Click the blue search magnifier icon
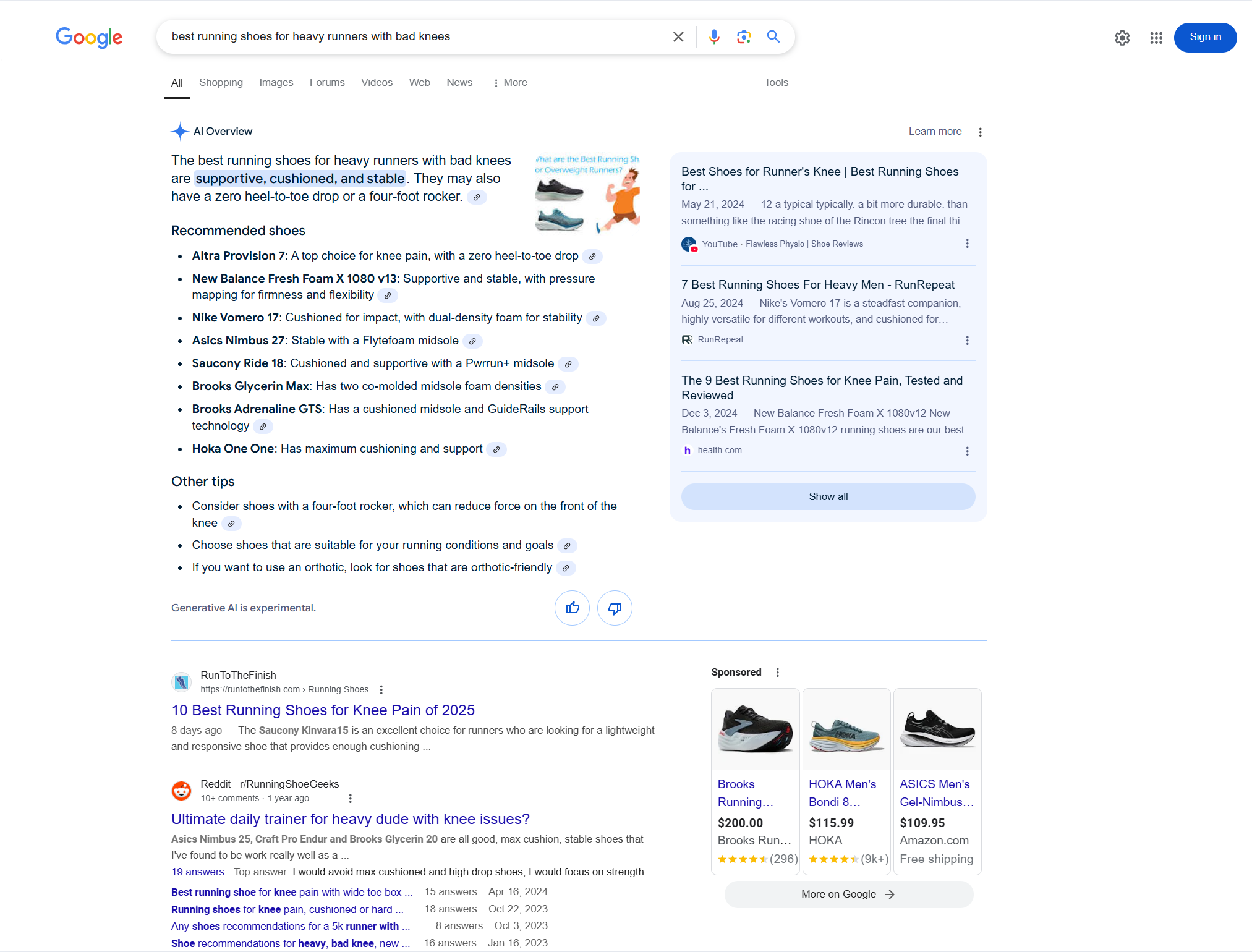Image resolution: width=1252 pixels, height=952 pixels. pos(773,37)
